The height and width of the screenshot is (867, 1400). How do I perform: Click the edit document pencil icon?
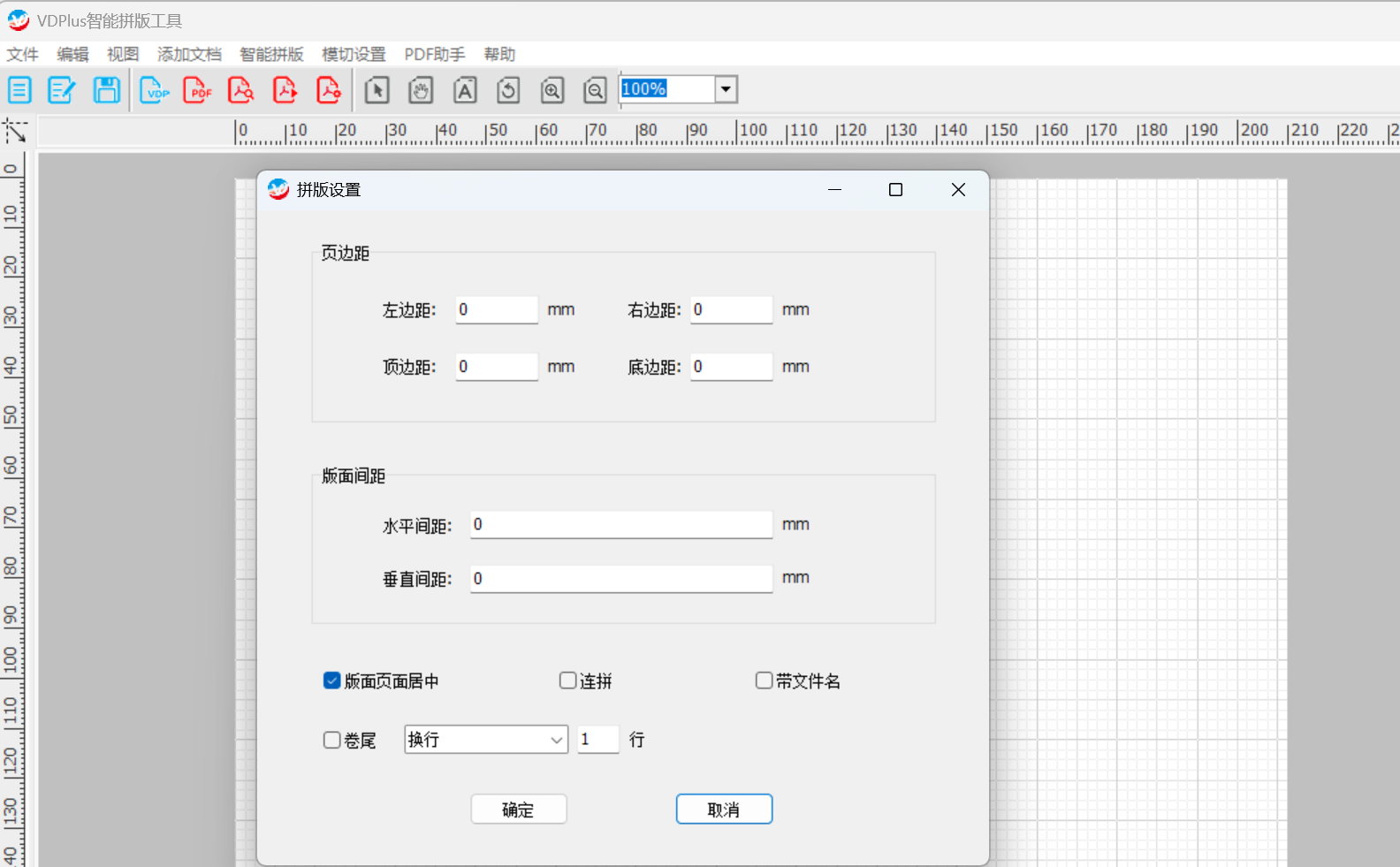pos(62,89)
